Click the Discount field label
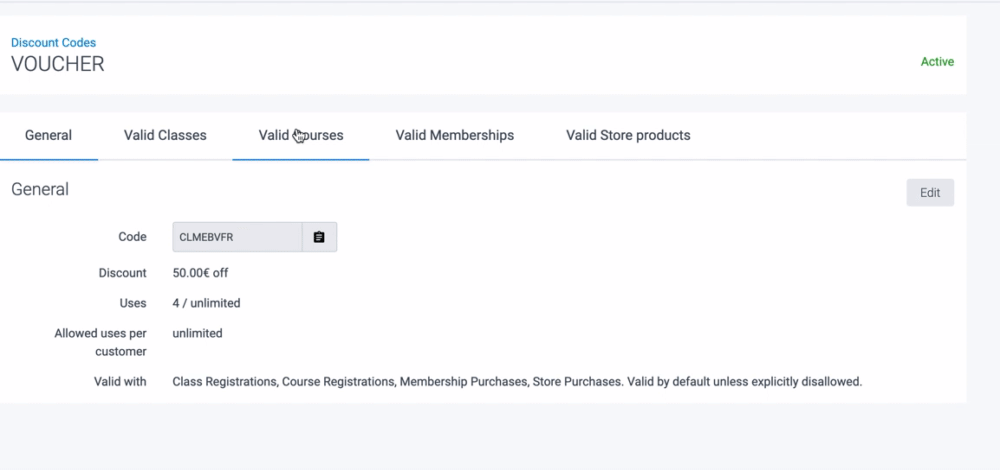Image resolution: width=1000 pixels, height=470 pixels. [122, 273]
